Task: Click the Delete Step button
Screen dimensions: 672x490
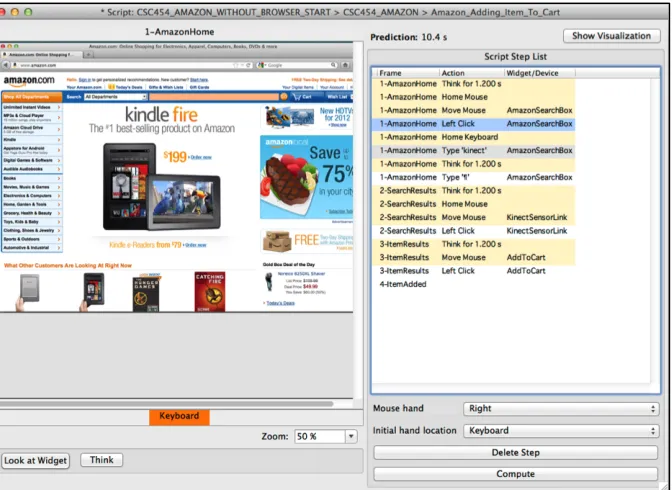Action: click(x=516, y=453)
